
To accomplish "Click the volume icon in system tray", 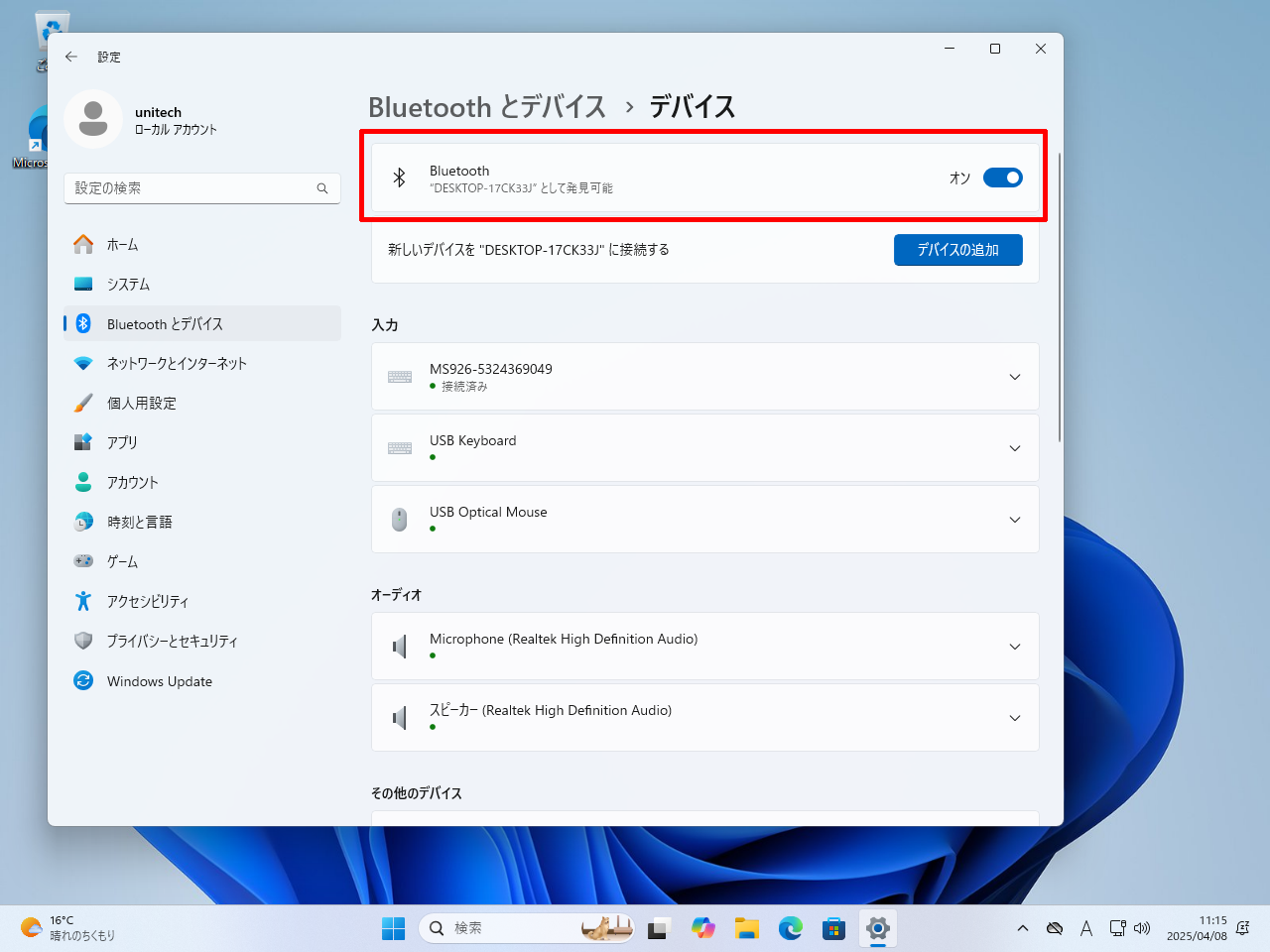I will click(1142, 928).
